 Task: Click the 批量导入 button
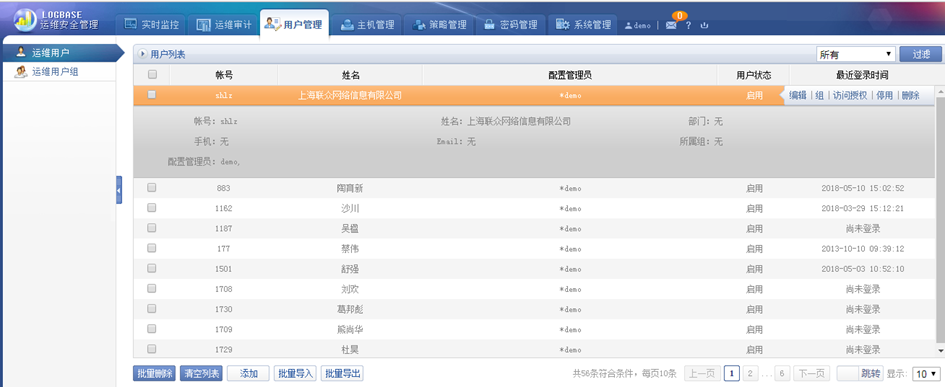click(295, 374)
